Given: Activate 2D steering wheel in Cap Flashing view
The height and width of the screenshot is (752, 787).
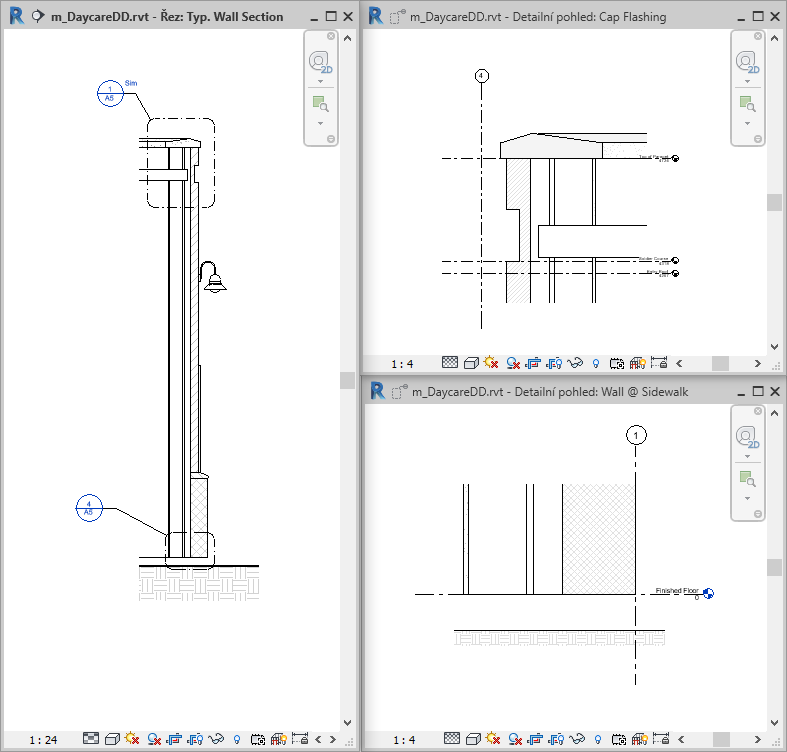Looking at the screenshot, I should (747, 62).
